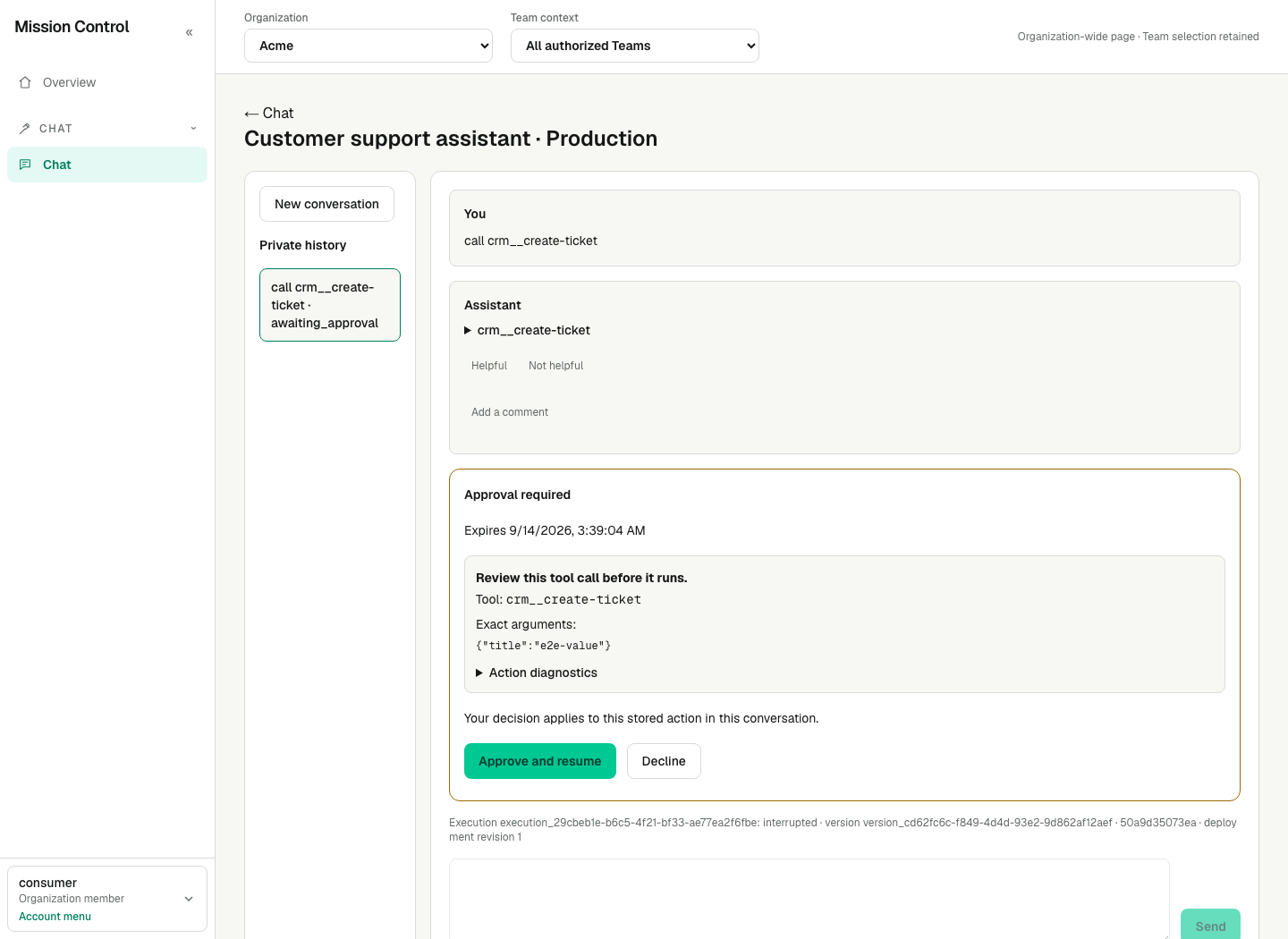Click the Overview home icon

coord(25,82)
